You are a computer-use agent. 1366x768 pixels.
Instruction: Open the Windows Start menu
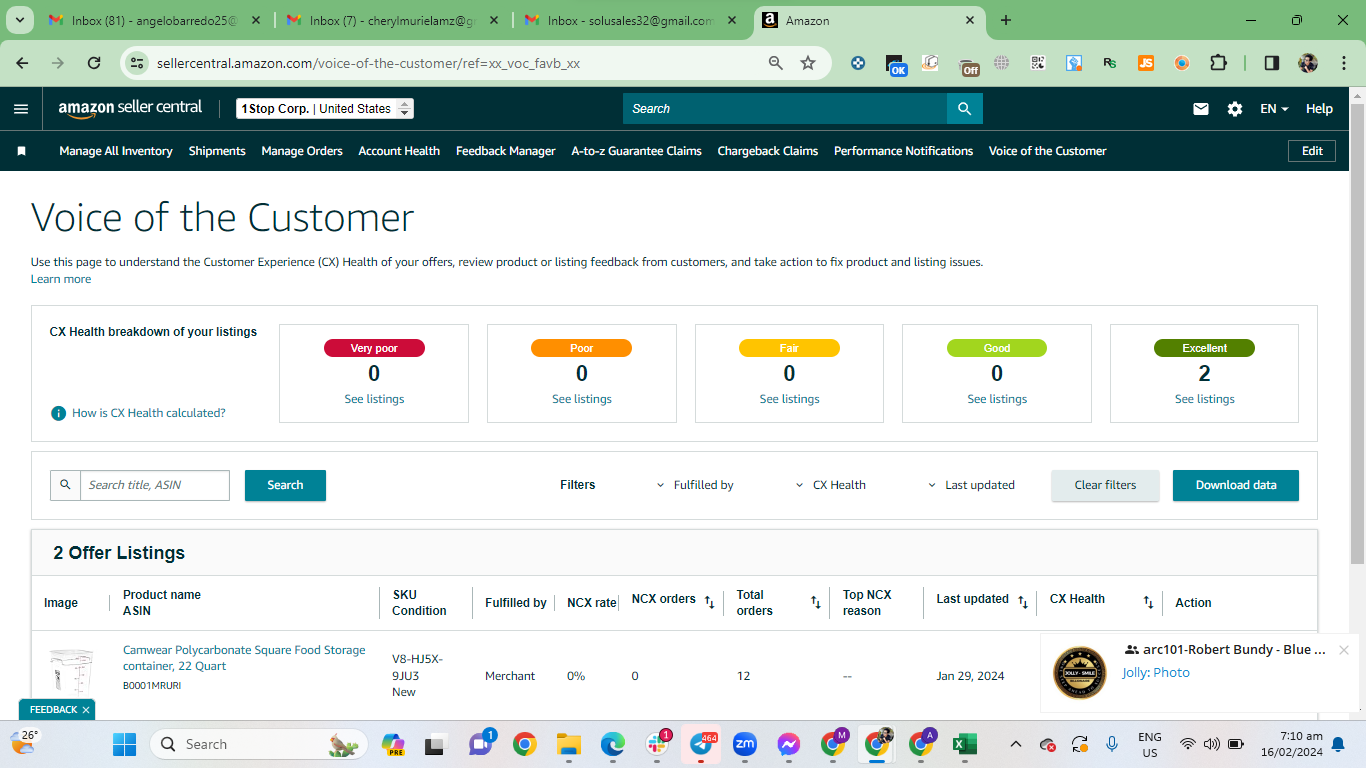click(124, 744)
